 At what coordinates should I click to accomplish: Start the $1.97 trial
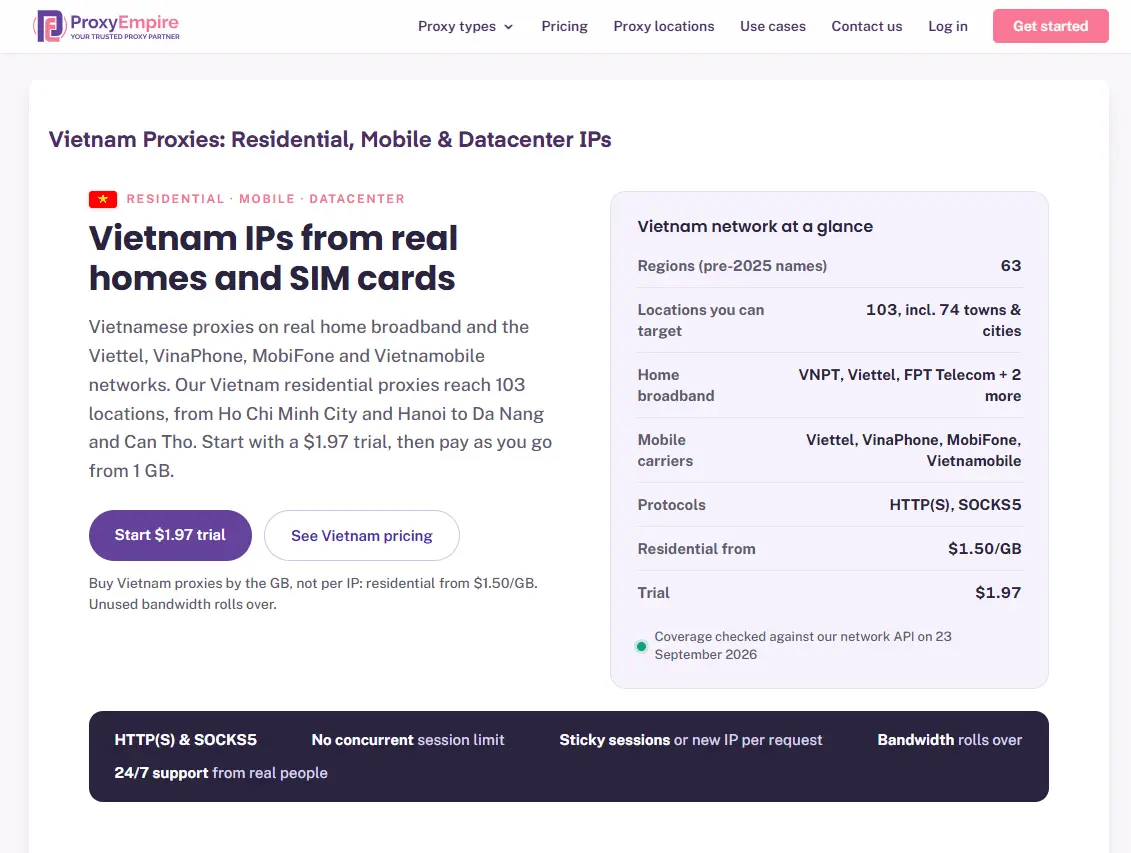click(170, 535)
